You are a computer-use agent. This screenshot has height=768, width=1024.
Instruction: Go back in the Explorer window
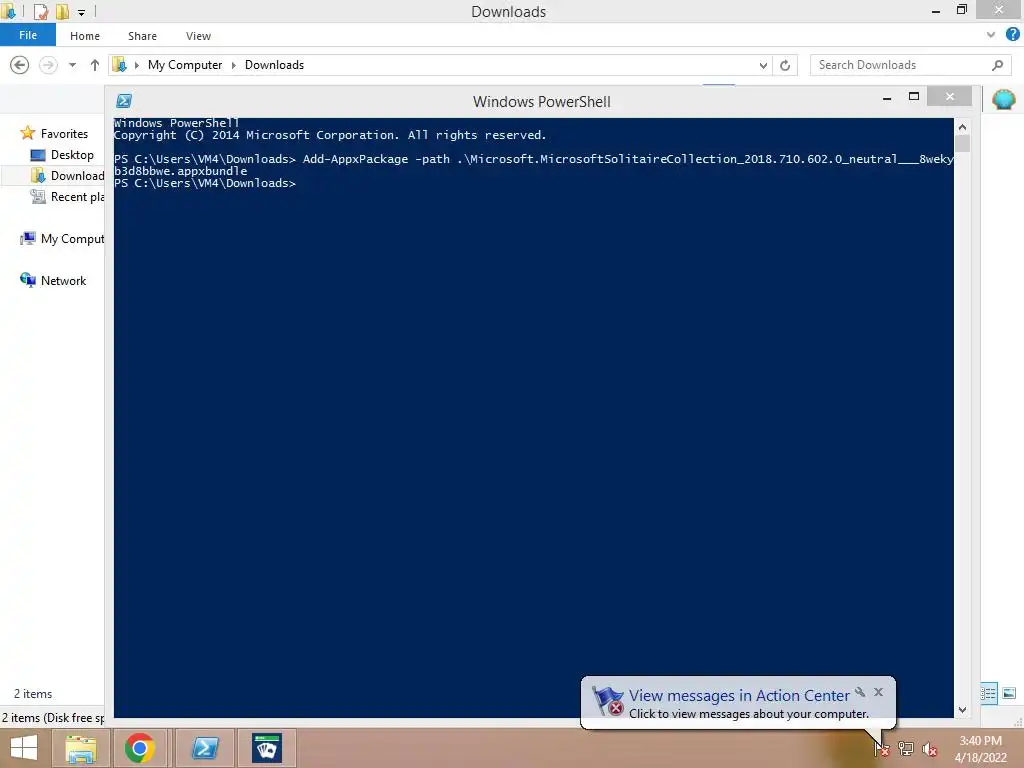point(20,65)
